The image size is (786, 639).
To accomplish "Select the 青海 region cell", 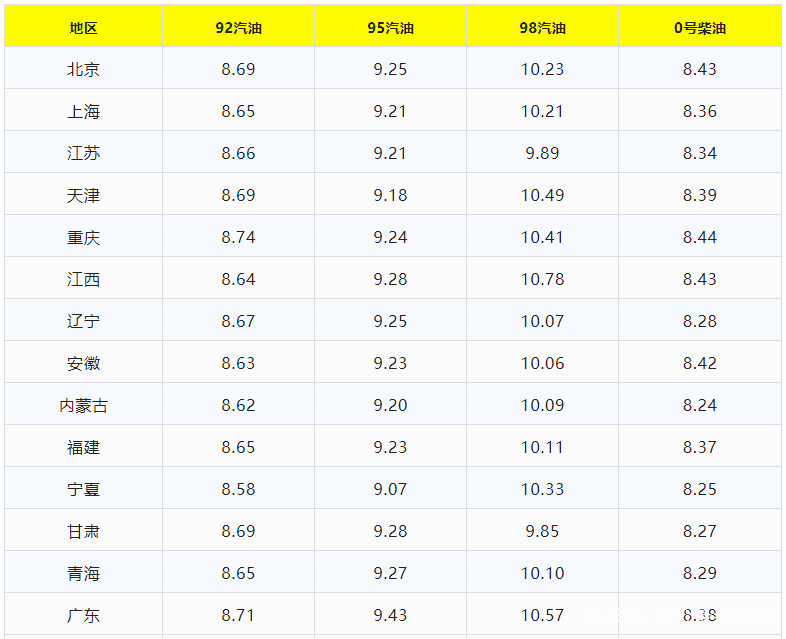I will [x=83, y=573].
